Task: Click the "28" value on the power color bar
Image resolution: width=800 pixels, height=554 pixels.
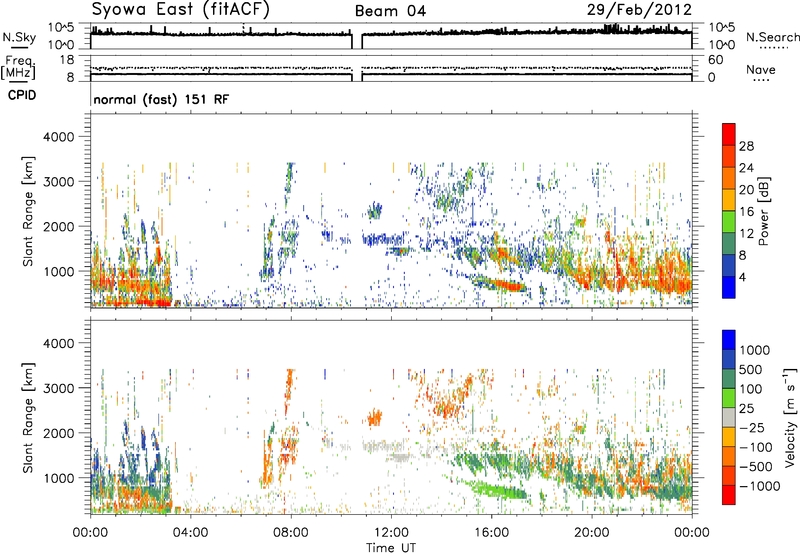Action: click(746, 146)
